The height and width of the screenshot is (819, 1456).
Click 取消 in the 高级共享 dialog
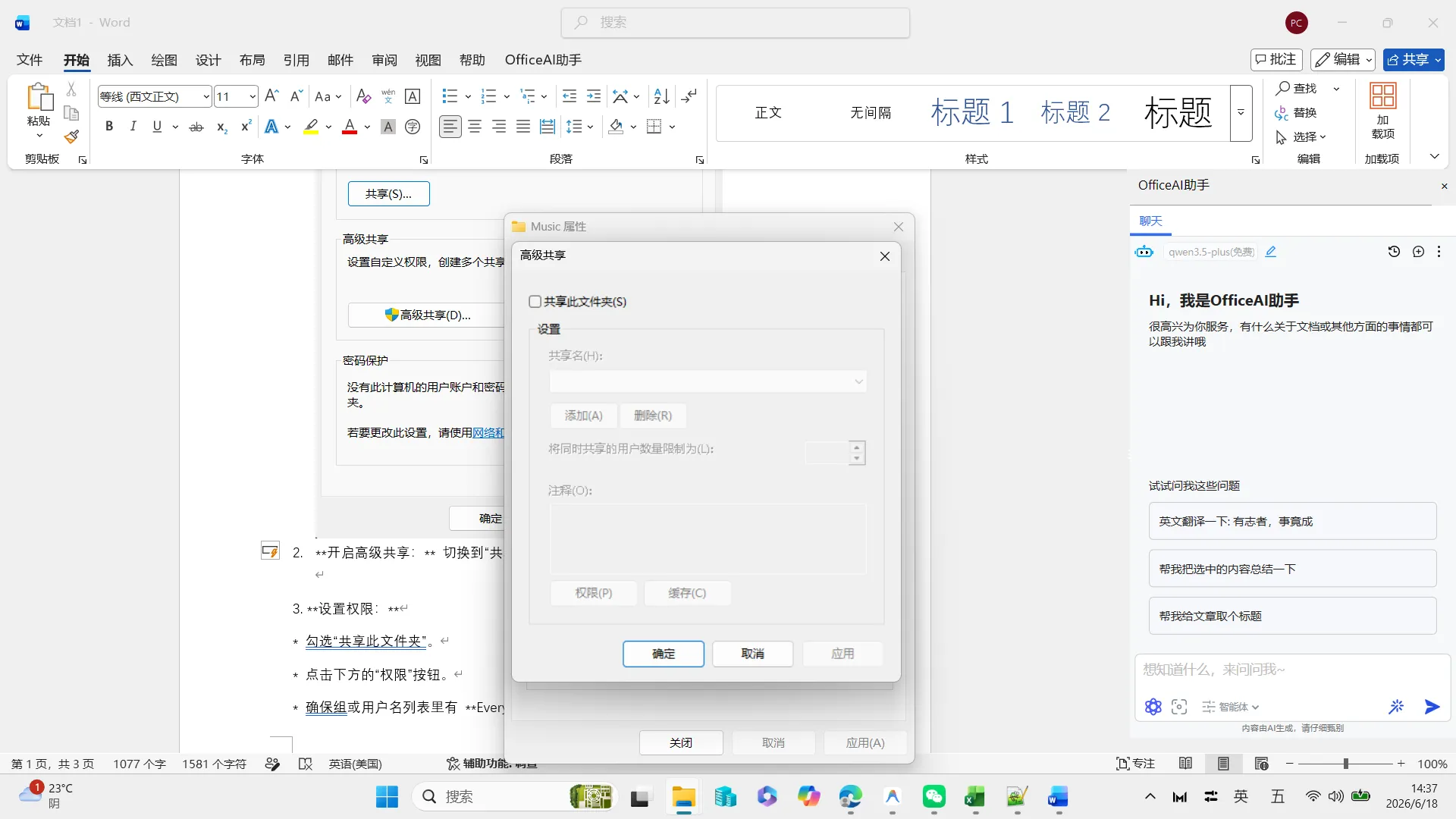pos(753,654)
